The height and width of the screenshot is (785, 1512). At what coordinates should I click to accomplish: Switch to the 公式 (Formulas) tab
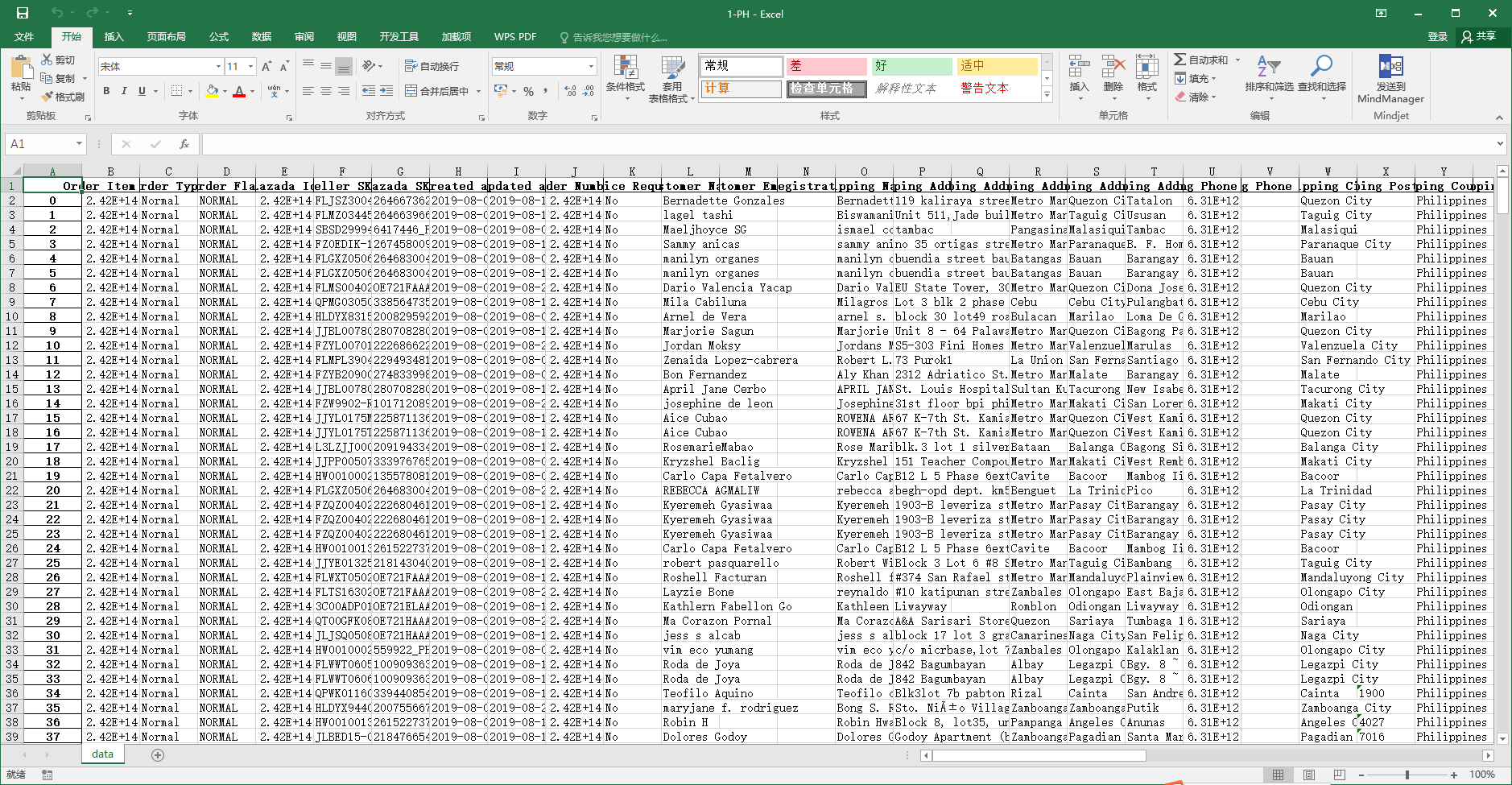click(x=219, y=36)
